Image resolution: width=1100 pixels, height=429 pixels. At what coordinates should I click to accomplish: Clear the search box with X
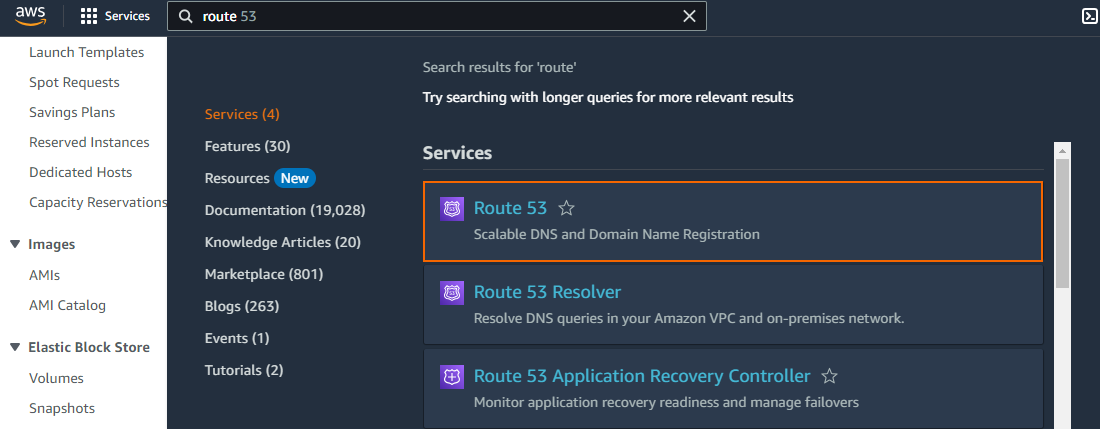pos(690,16)
